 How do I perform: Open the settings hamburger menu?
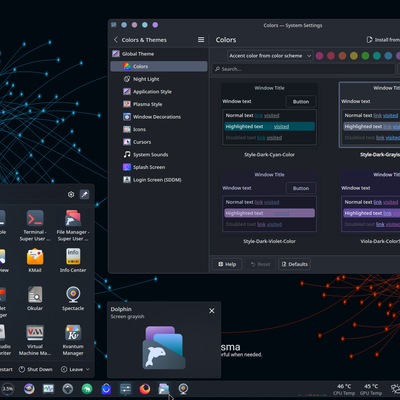click(x=201, y=40)
